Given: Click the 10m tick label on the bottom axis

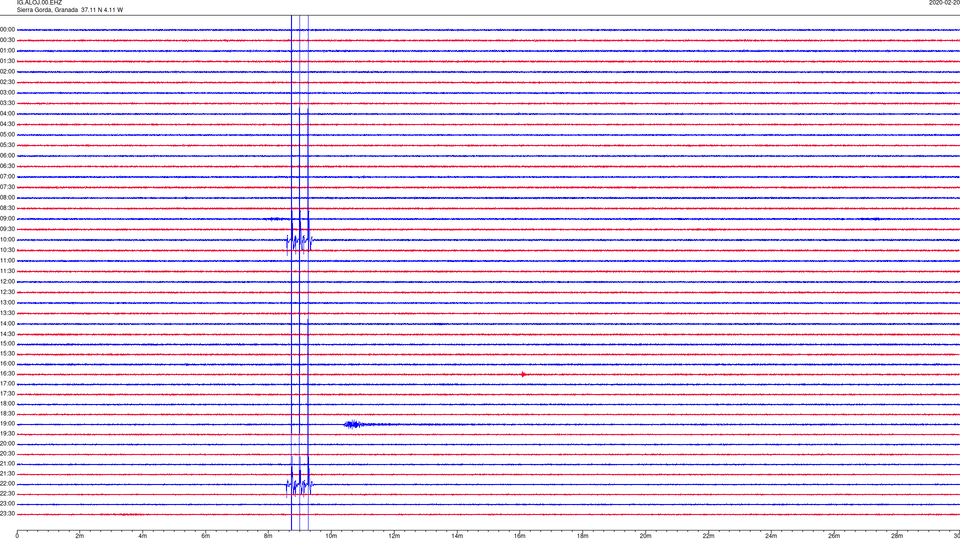Looking at the screenshot, I should [x=331, y=536].
